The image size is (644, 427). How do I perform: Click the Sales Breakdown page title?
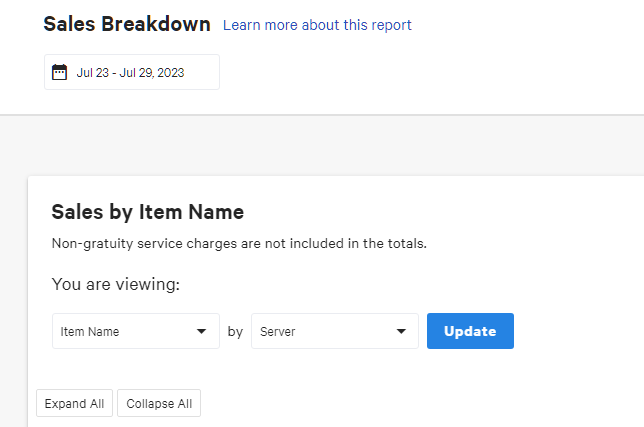(127, 24)
